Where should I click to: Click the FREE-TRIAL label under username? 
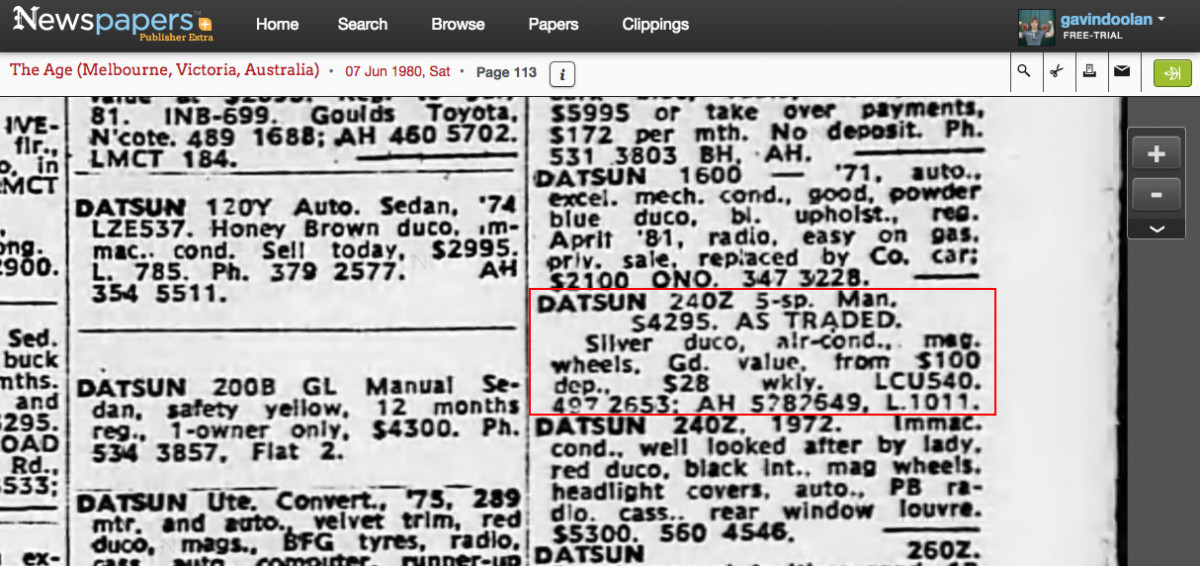click(1092, 36)
